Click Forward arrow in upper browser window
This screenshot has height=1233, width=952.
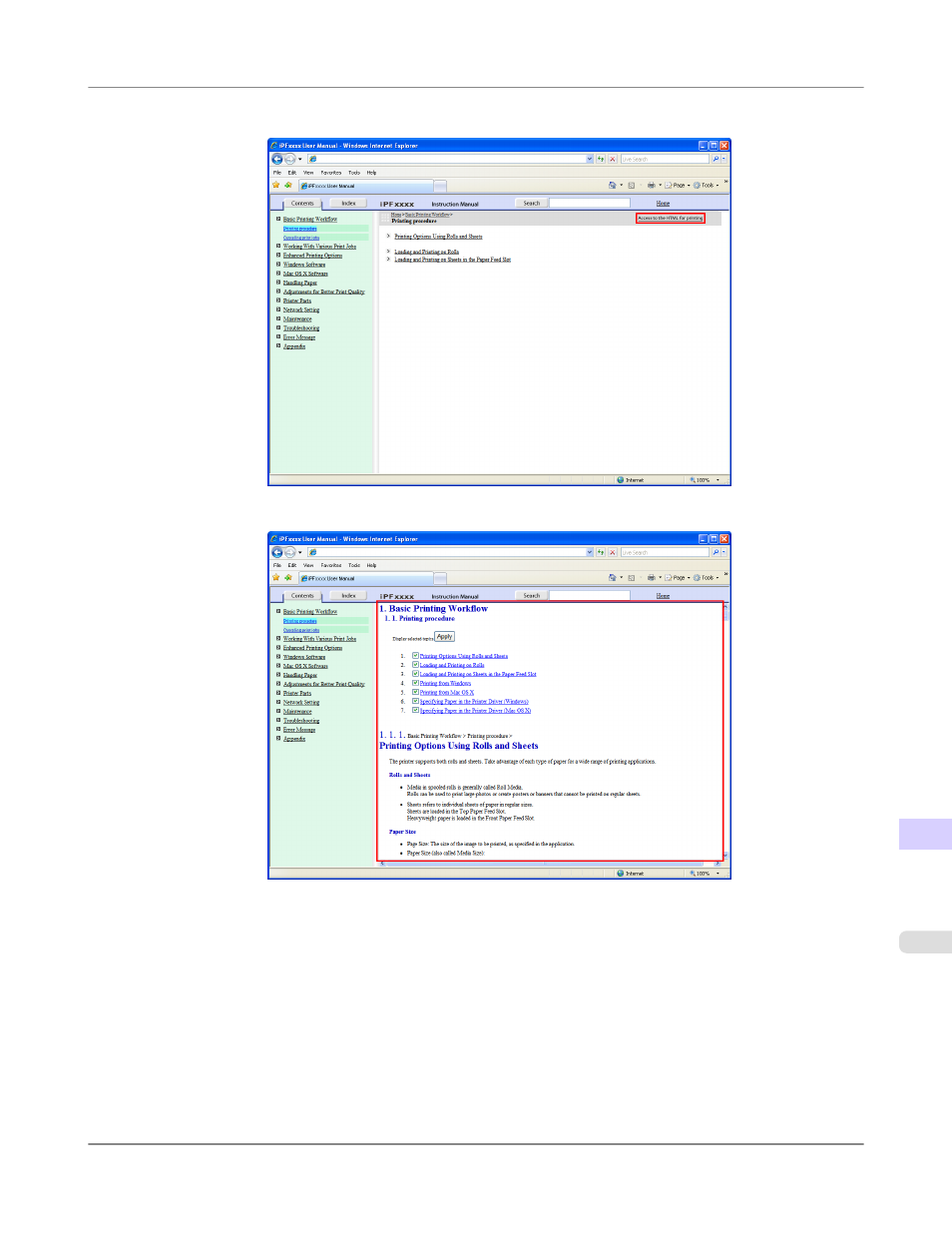point(289,159)
